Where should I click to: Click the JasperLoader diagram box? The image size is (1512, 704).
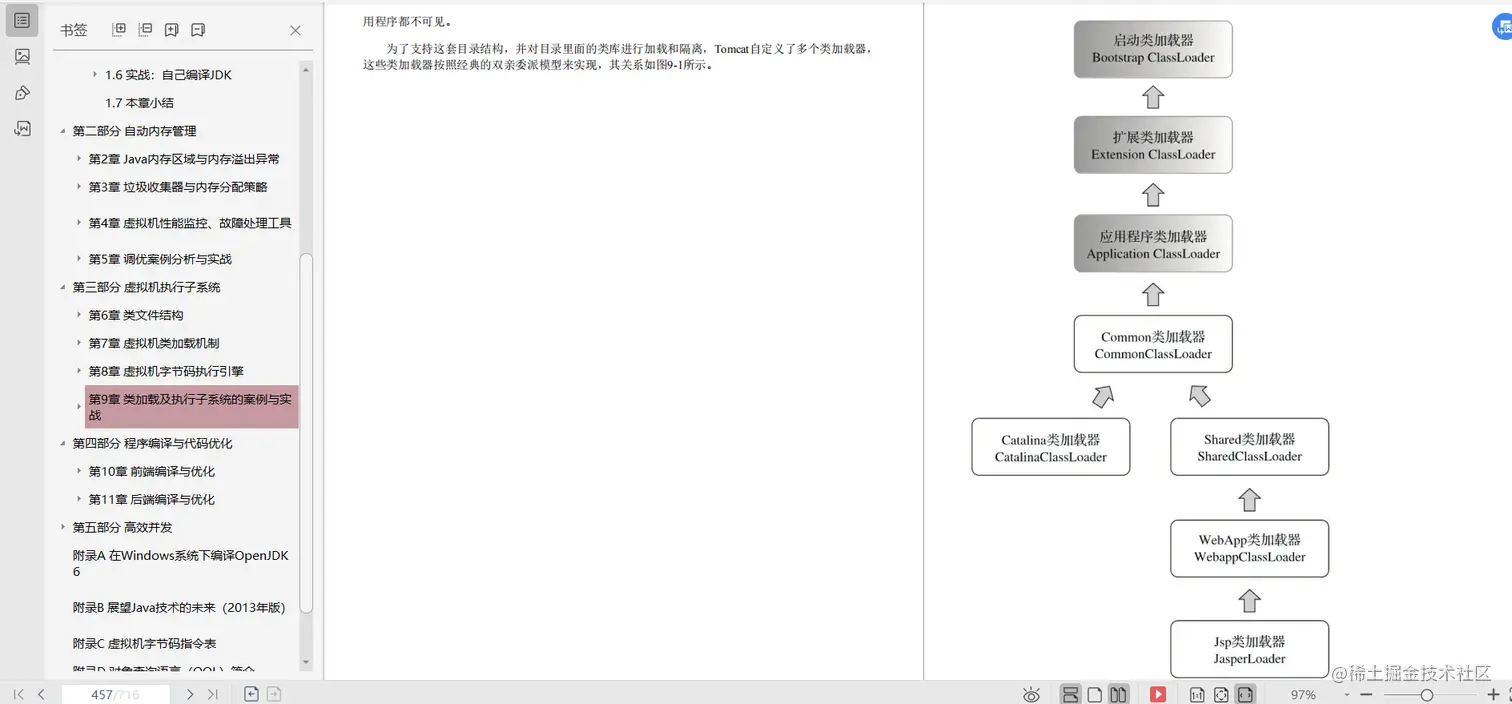1250,650
